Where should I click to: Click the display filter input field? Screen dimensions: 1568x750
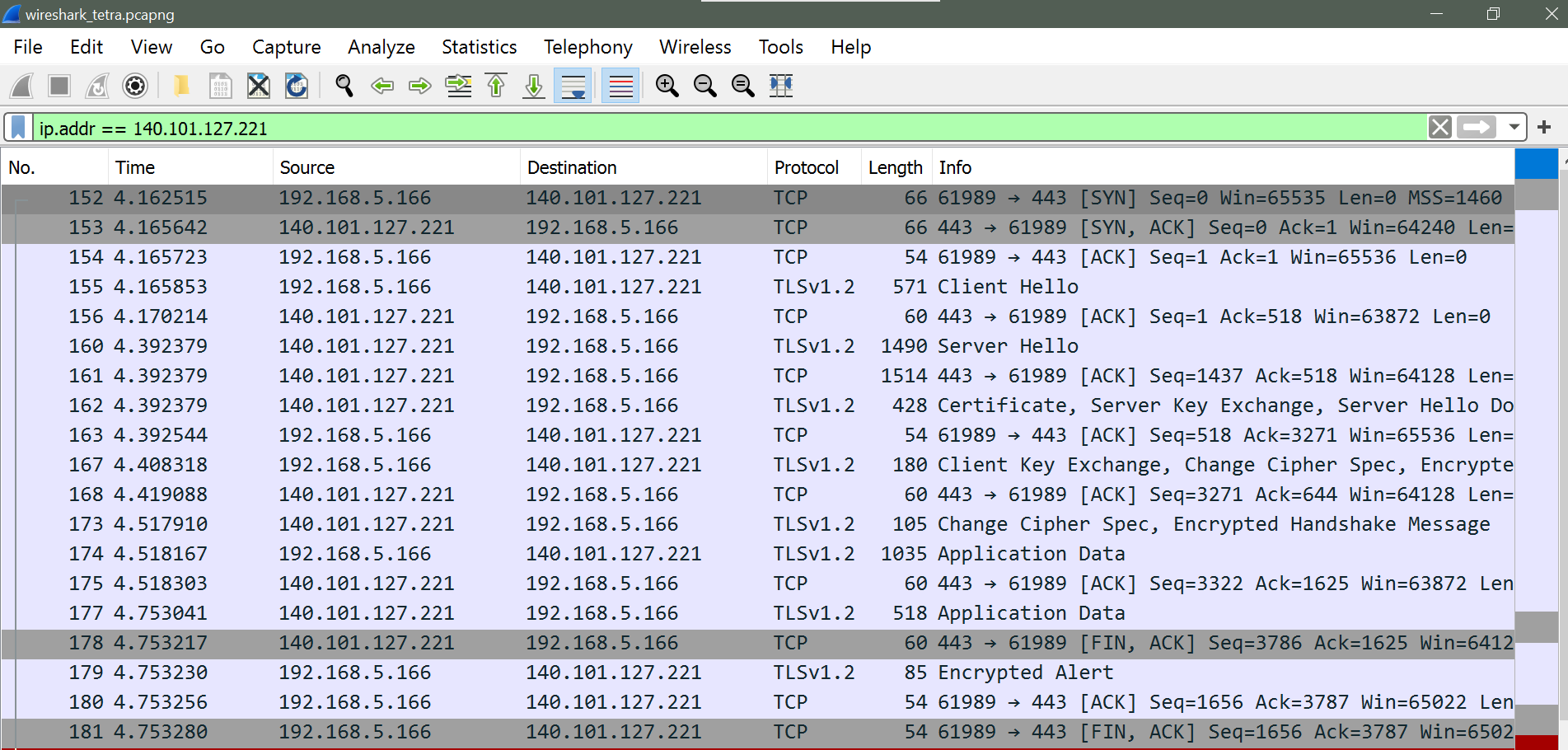pyautogui.click(x=729, y=128)
